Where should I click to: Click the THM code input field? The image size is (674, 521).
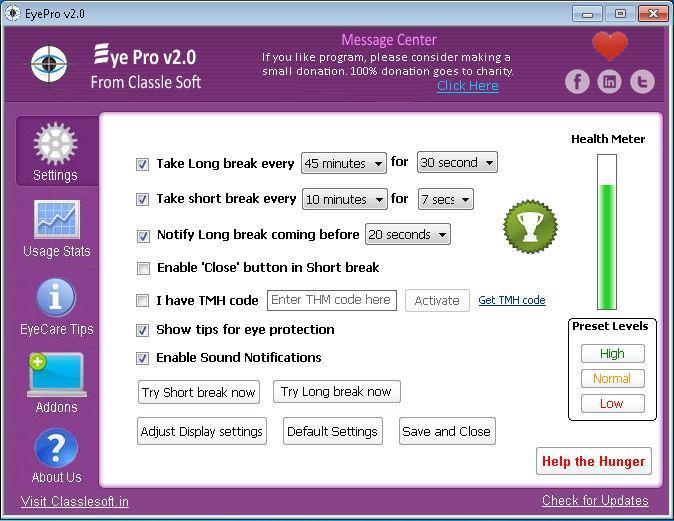(332, 300)
